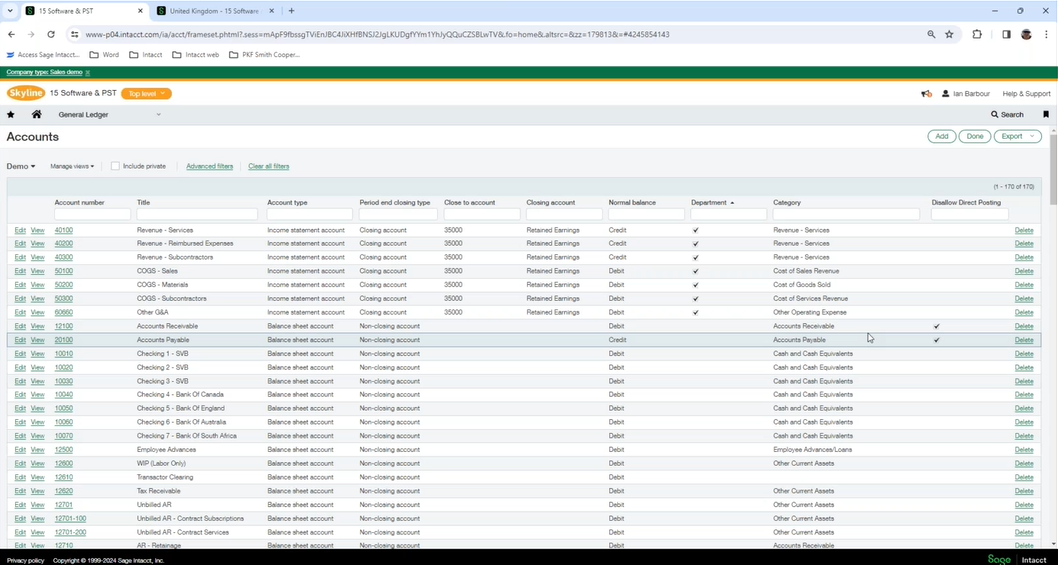Open Help & Support menu
1058x565 pixels.
coord(1026,94)
